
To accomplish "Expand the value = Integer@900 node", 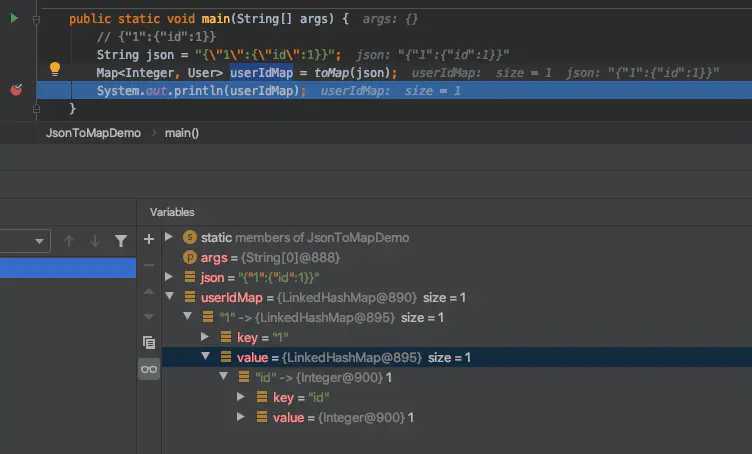I will click(x=241, y=417).
